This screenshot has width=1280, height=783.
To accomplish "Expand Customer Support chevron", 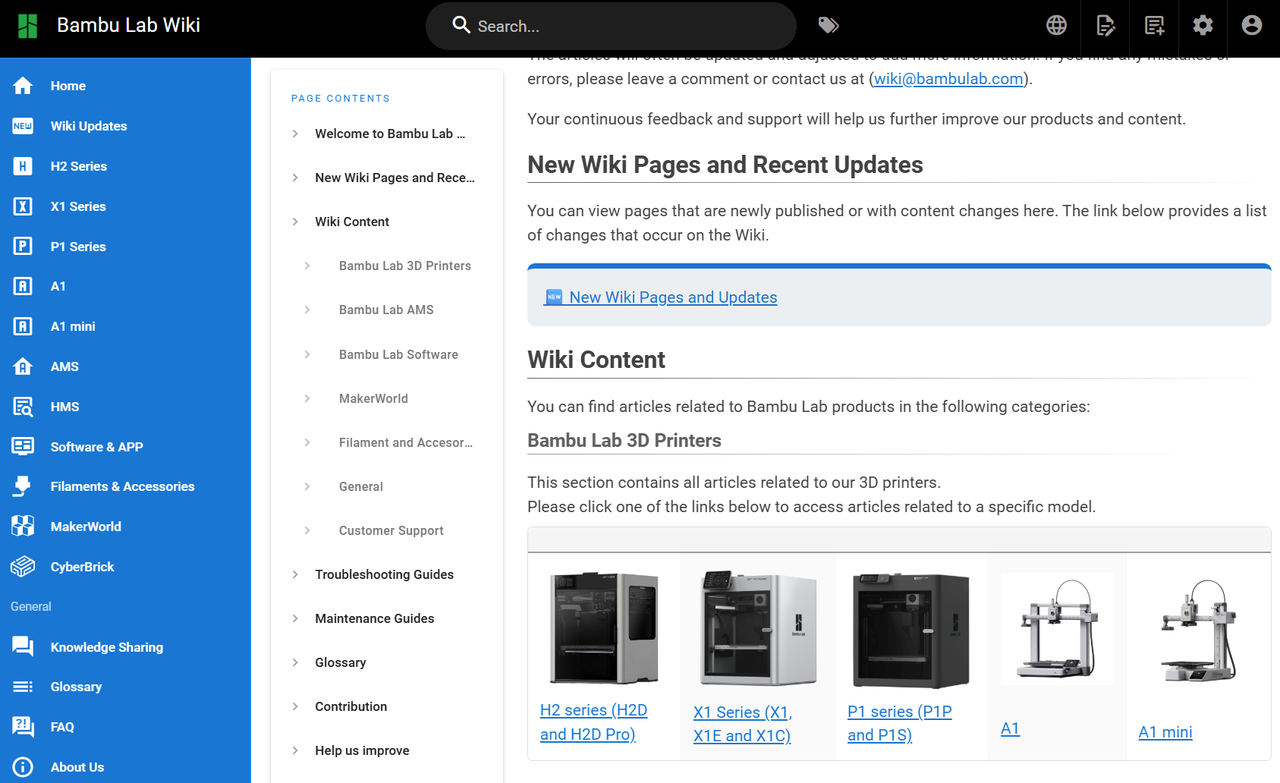I will pos(307,530).
